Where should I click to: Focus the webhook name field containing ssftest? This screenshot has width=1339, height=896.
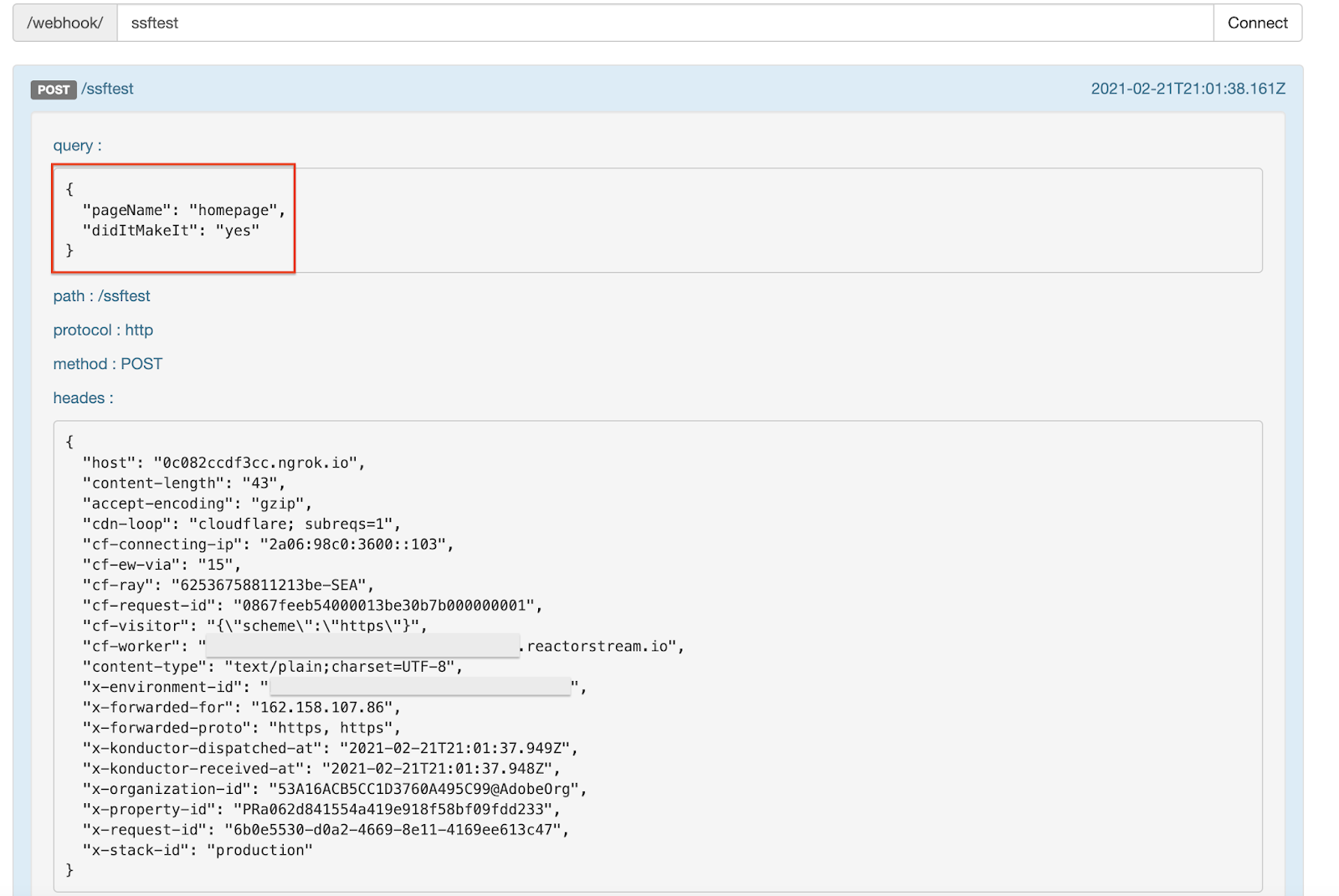click(x=665, y=23)
